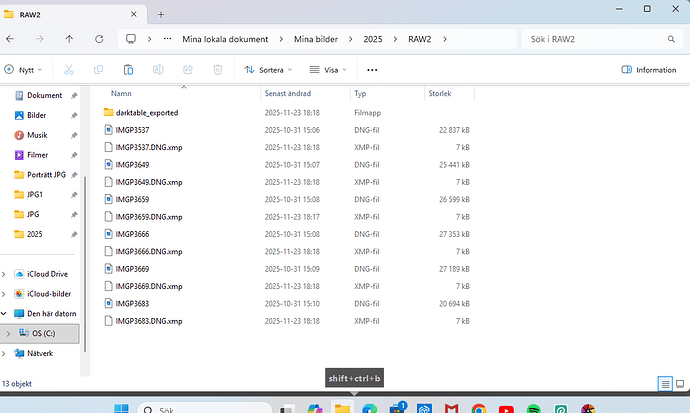The height and width of the screenshot is (413, 690).
Task: Navigate back with the left arrow
Action: click(10, 39)
